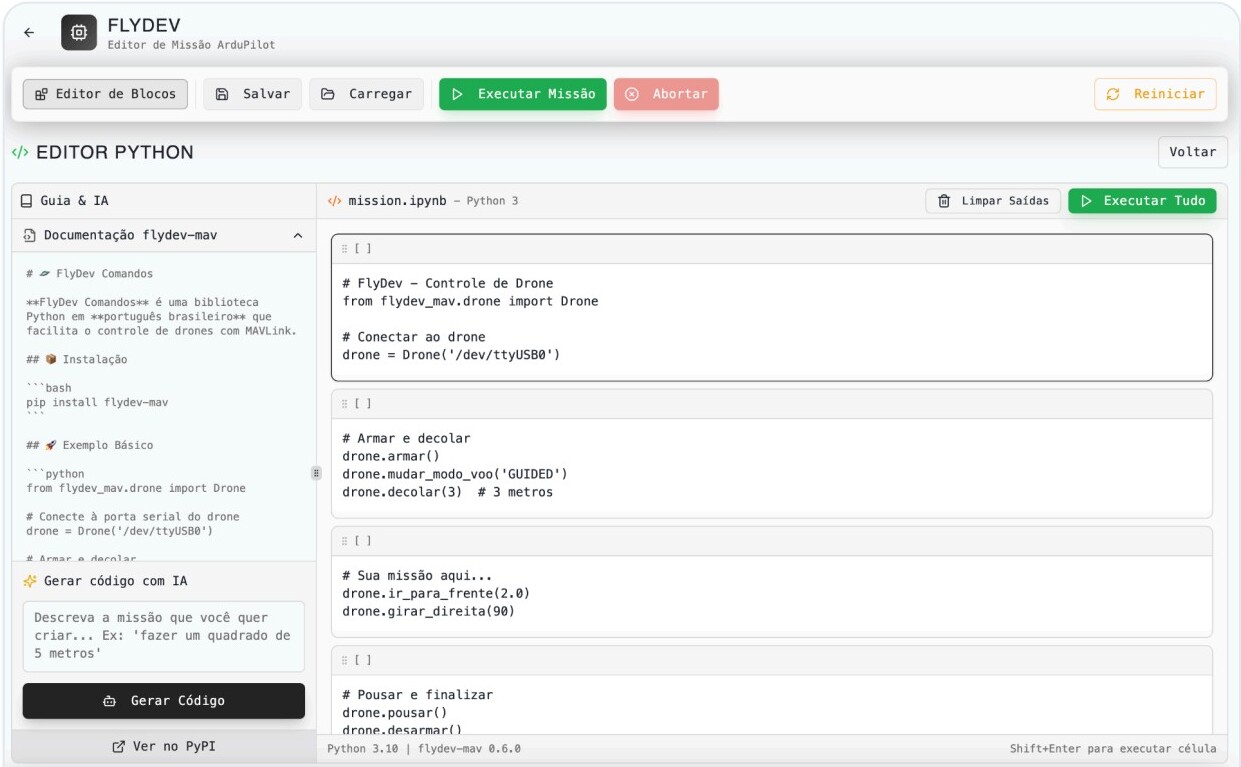The image size is (1241, 767).
Task: Click the drone.girar_direita(90) code line
Action: pos(428,611)
